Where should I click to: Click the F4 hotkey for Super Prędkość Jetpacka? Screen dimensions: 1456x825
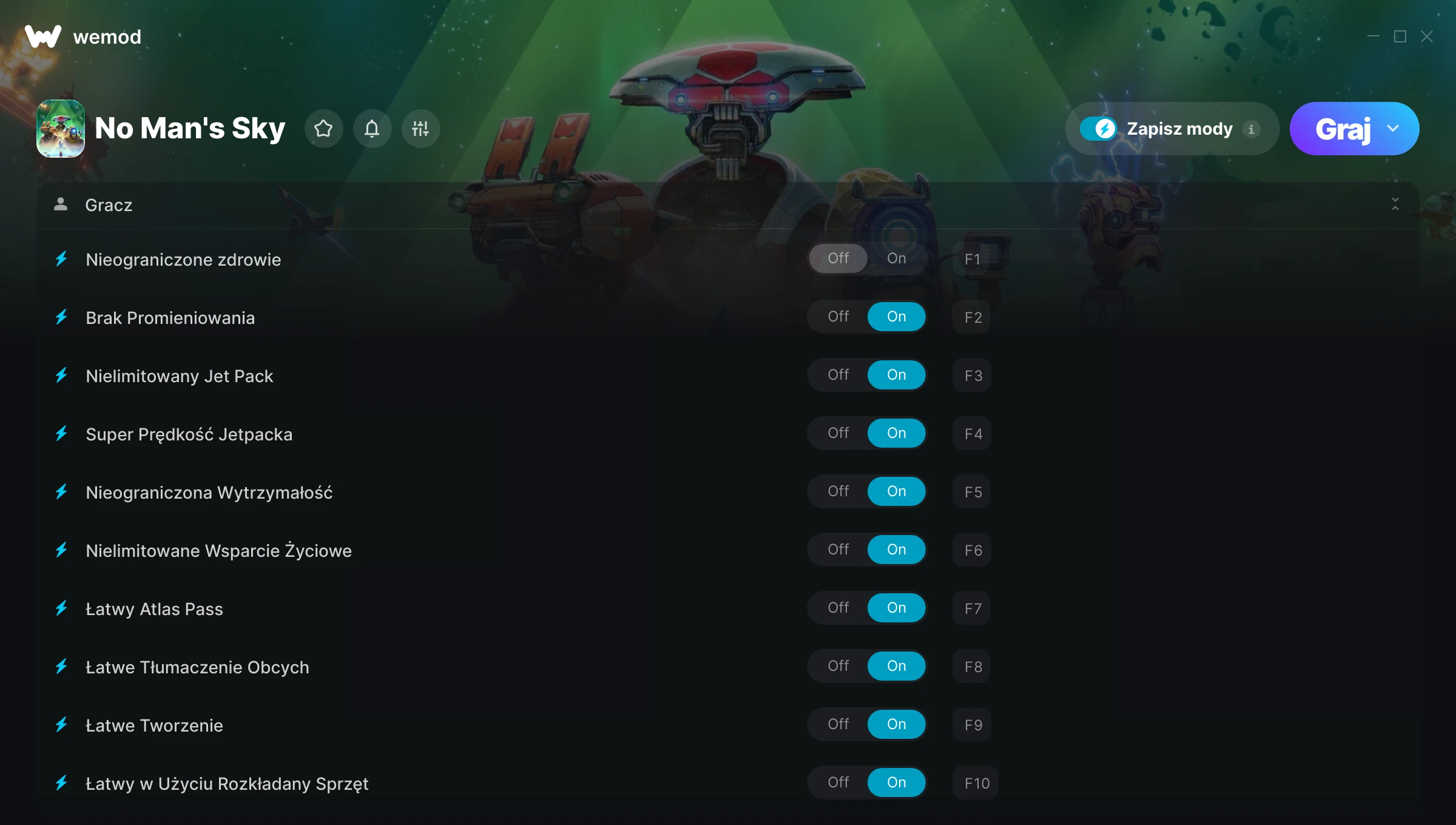coord(972,434)
